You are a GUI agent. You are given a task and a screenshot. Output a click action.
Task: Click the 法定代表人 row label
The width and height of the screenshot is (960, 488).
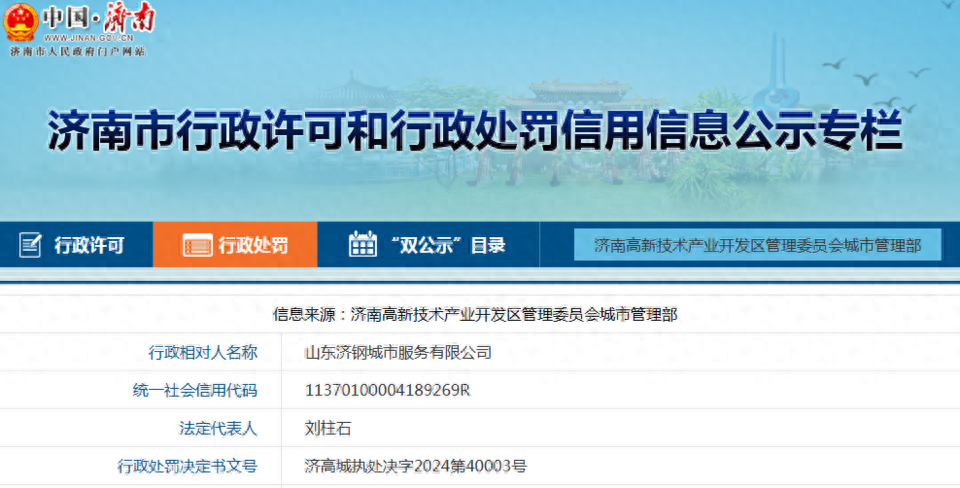[217, 428]
